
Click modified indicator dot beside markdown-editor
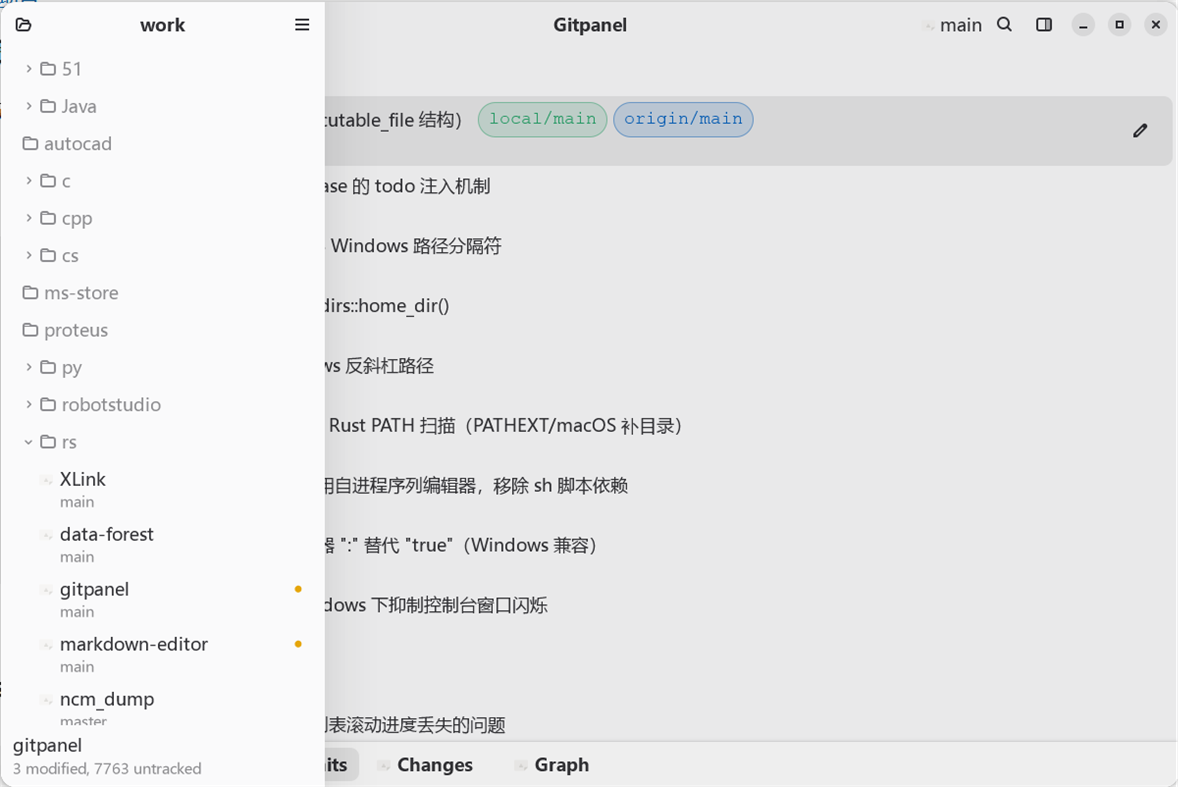(298, 644)
